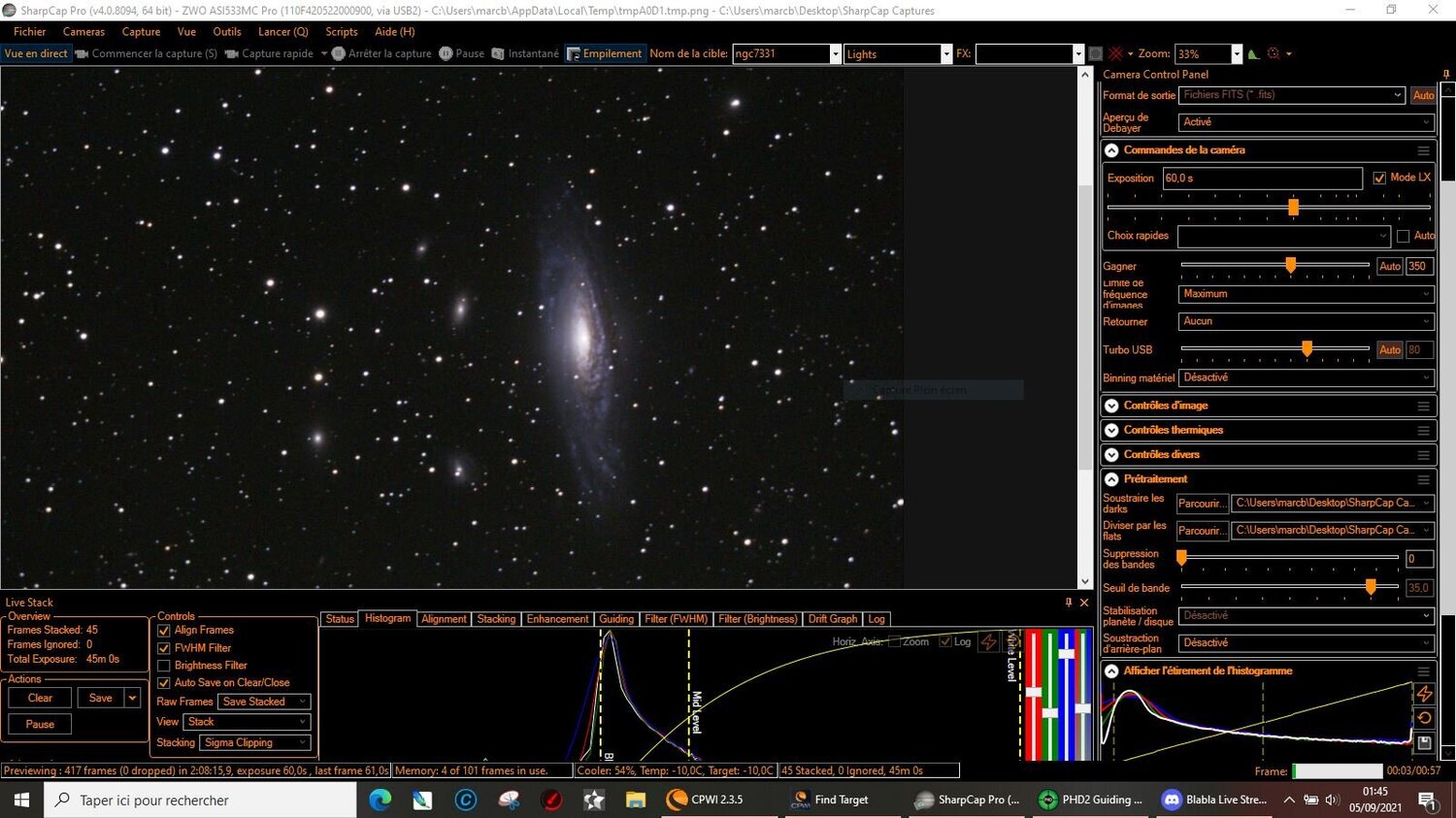
Task: Click the auto-stretch lightning icon in Camera panel
Action: click(1424, 693)
